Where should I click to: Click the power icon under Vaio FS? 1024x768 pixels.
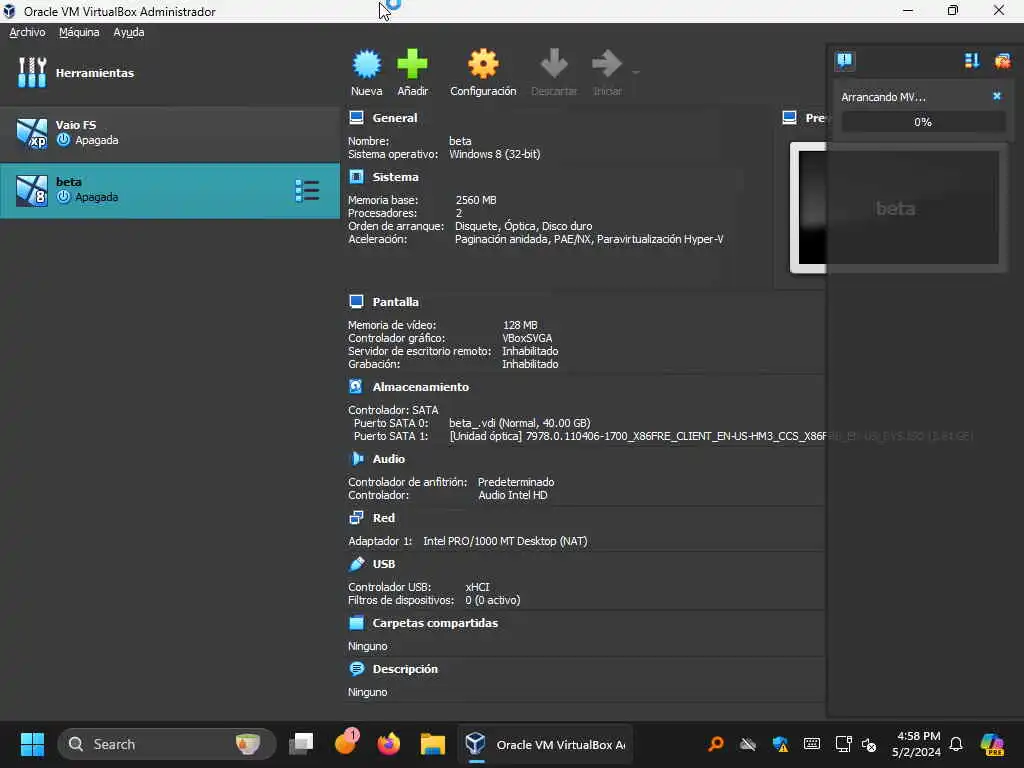[x=63, y=140]
